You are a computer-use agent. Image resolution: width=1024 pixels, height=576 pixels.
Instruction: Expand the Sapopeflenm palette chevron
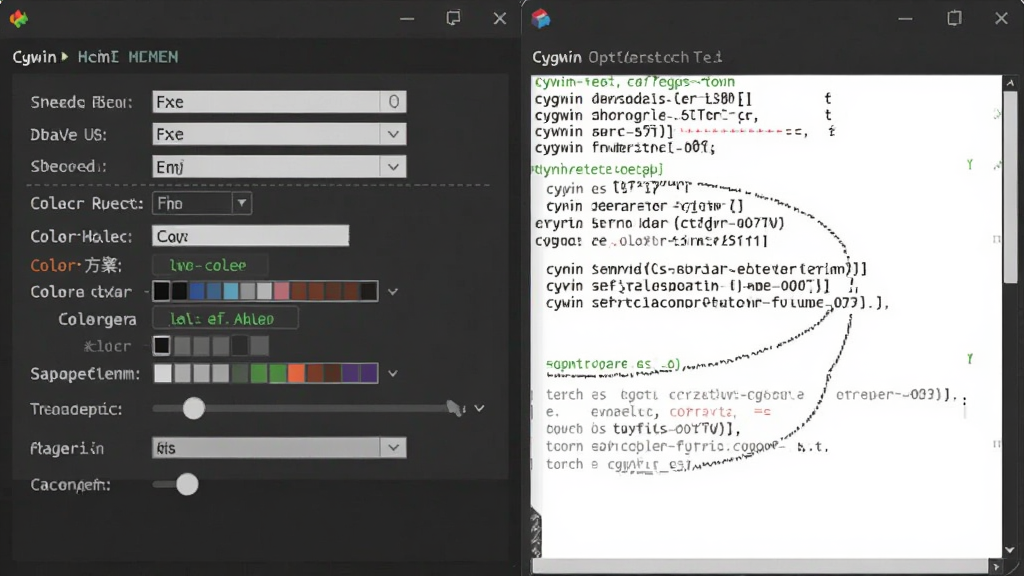pos(392,374)
